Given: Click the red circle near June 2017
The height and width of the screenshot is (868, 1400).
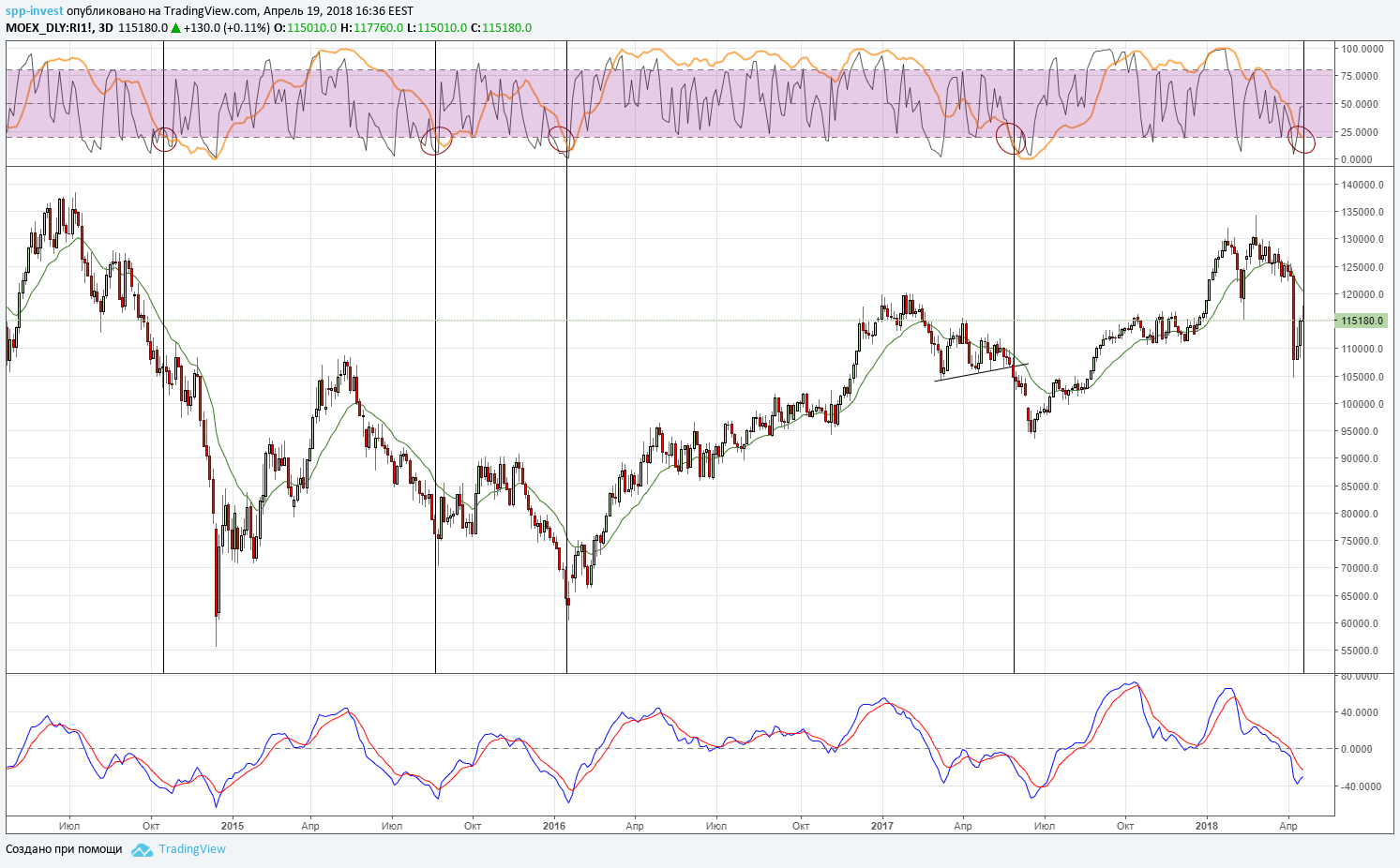Looking at the screenshot, I should point(1011,138).
